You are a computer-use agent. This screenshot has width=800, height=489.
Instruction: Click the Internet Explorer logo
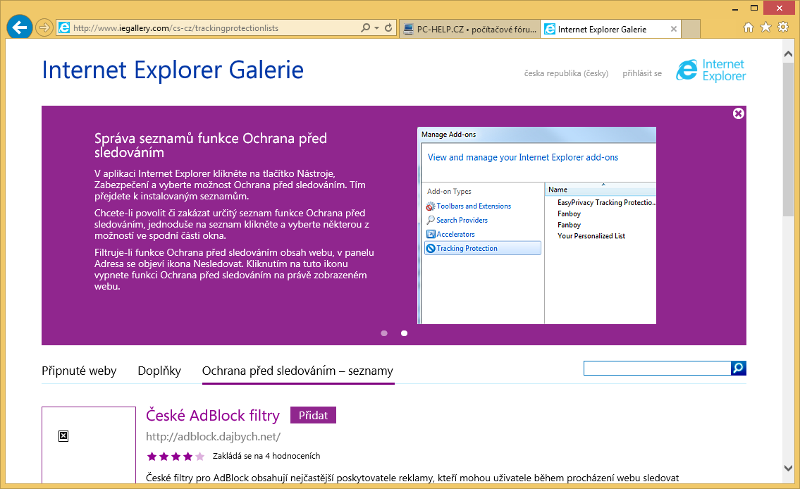(711, 70)
